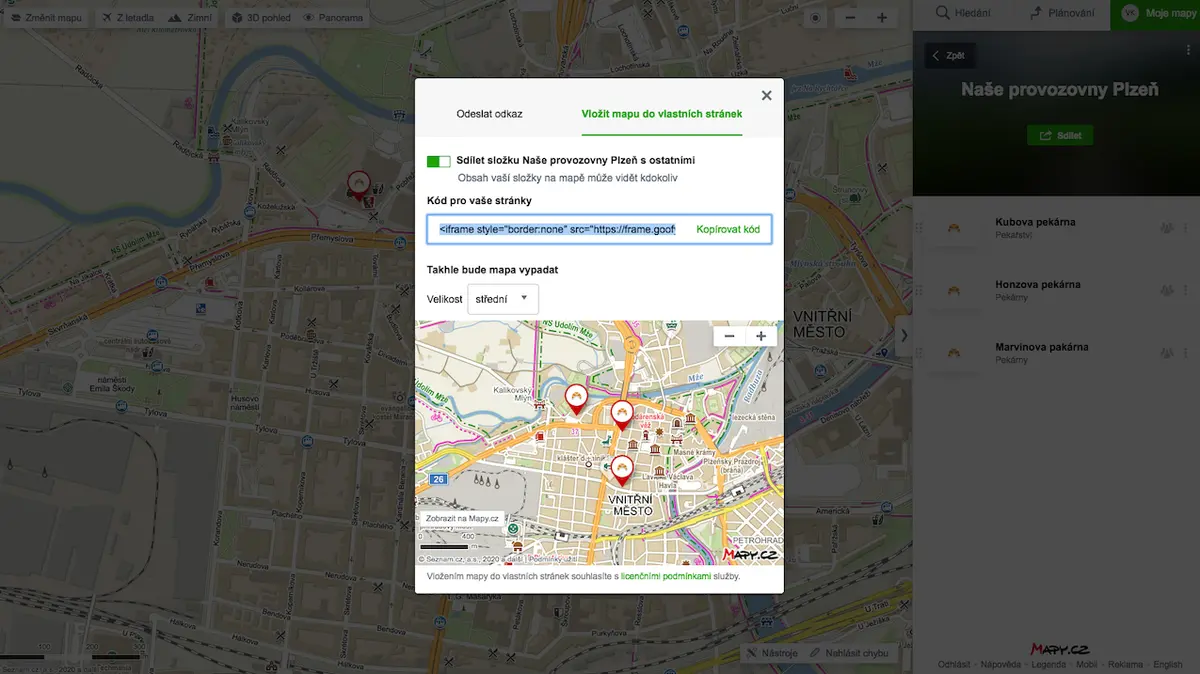Toggle sharing folder Naše provozovny Plzeň

438,161
